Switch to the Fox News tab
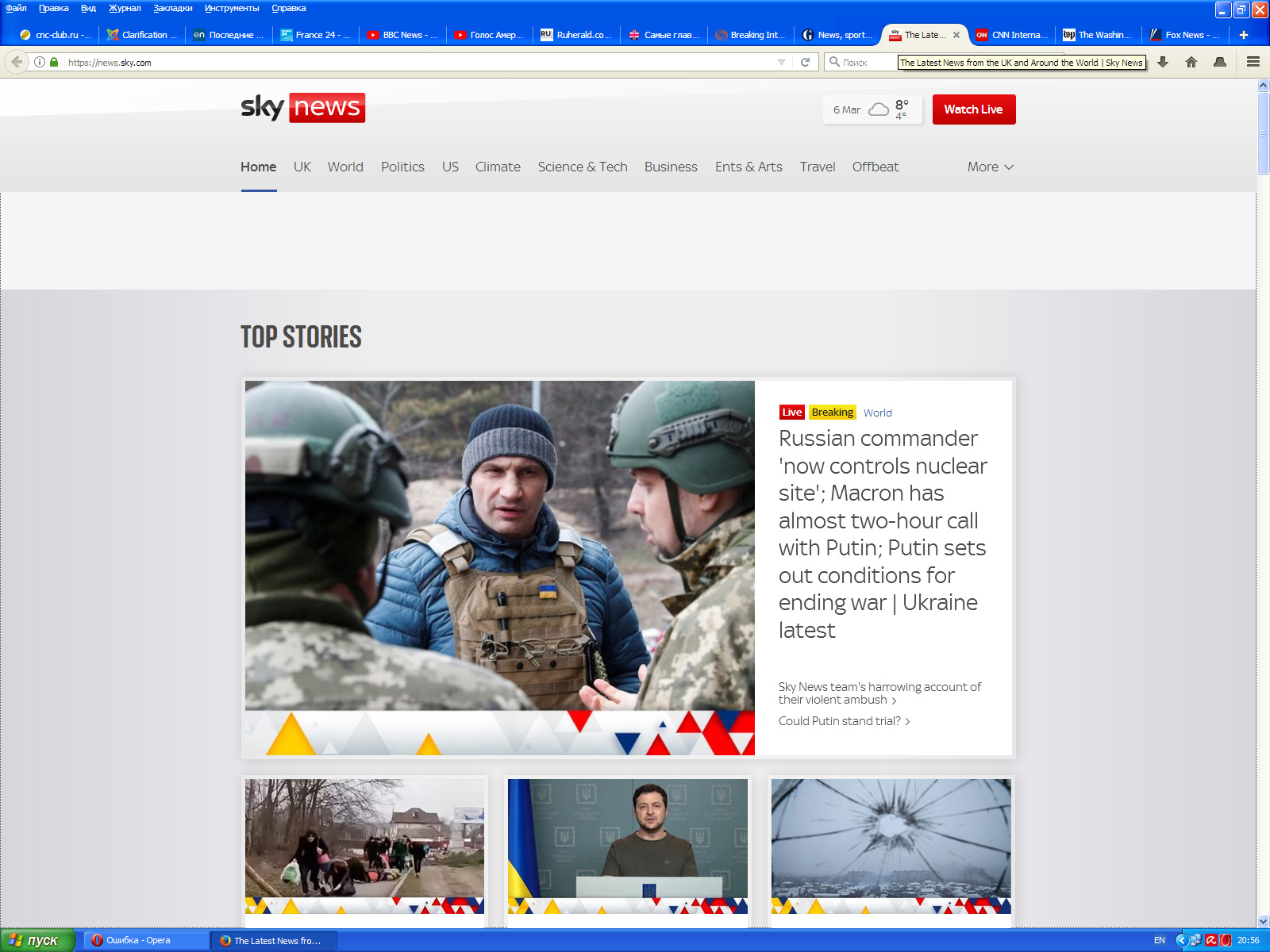 click(x=1185, y=35)
